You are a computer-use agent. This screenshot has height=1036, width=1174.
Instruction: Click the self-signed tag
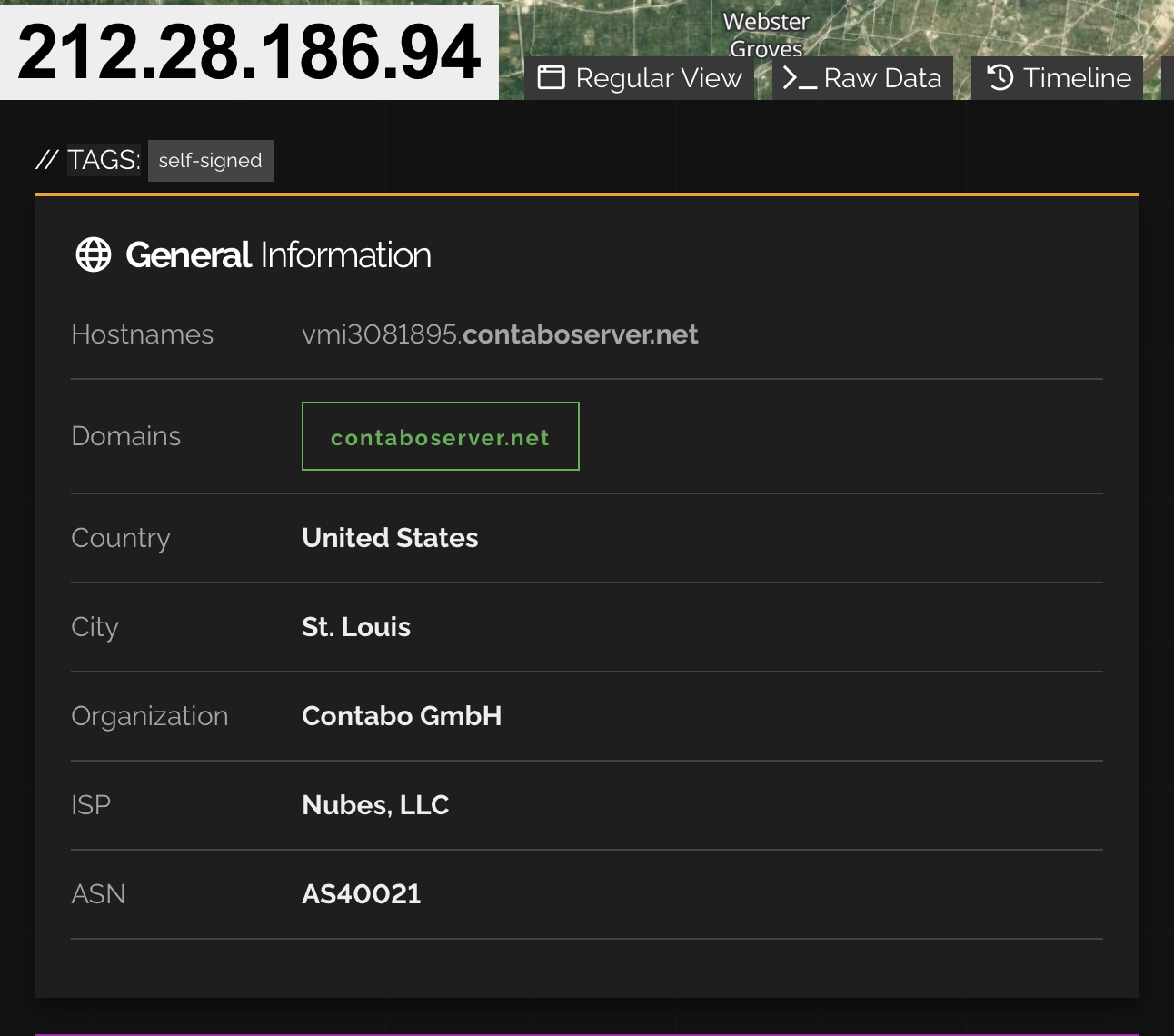coord(211,161)
